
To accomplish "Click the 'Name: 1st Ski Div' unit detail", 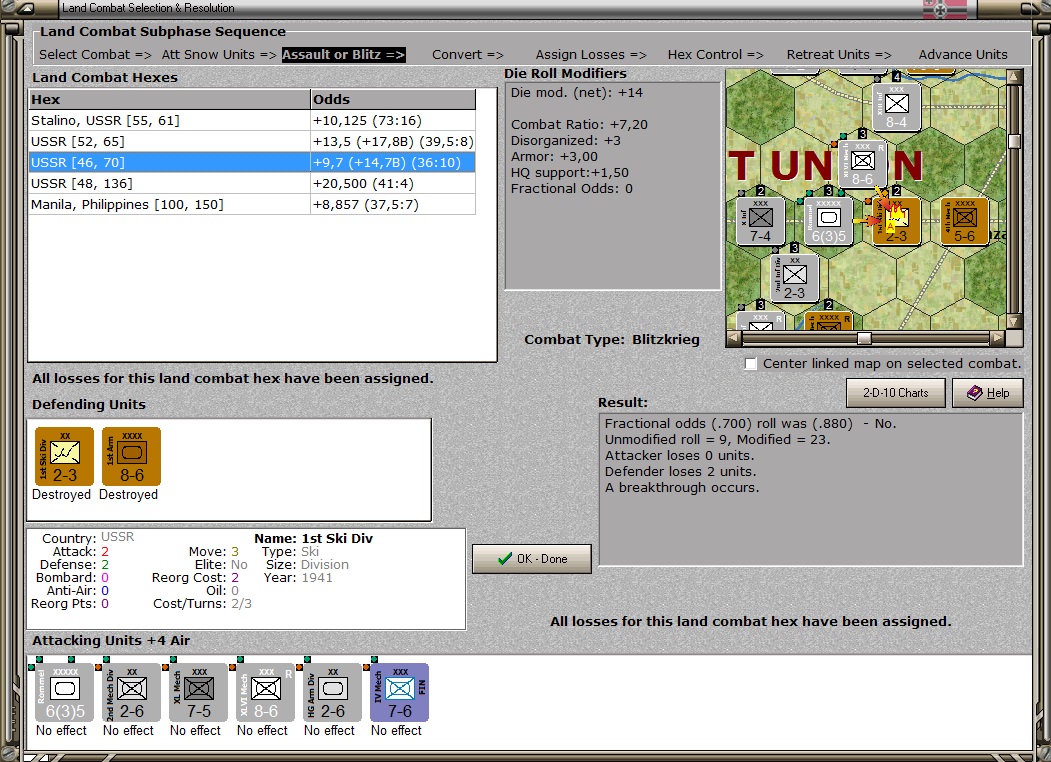I will point(313,539).
